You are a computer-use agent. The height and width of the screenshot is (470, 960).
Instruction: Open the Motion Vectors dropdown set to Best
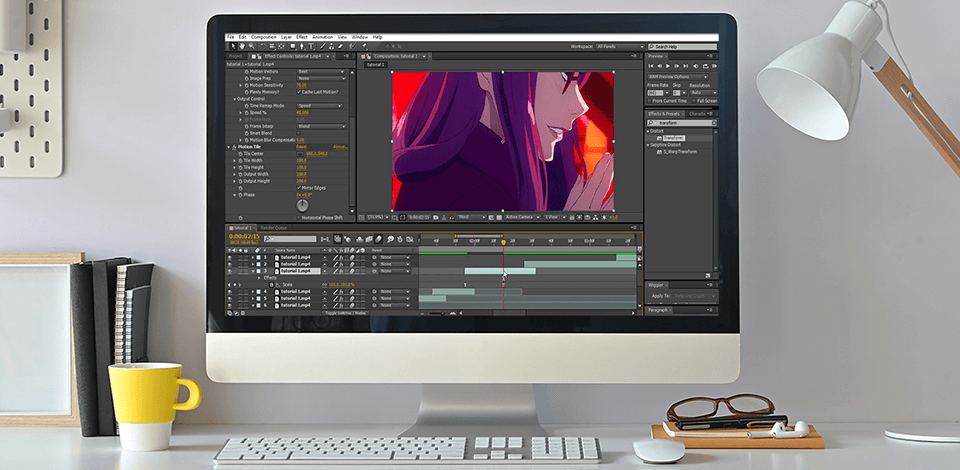tap(321, 72)
